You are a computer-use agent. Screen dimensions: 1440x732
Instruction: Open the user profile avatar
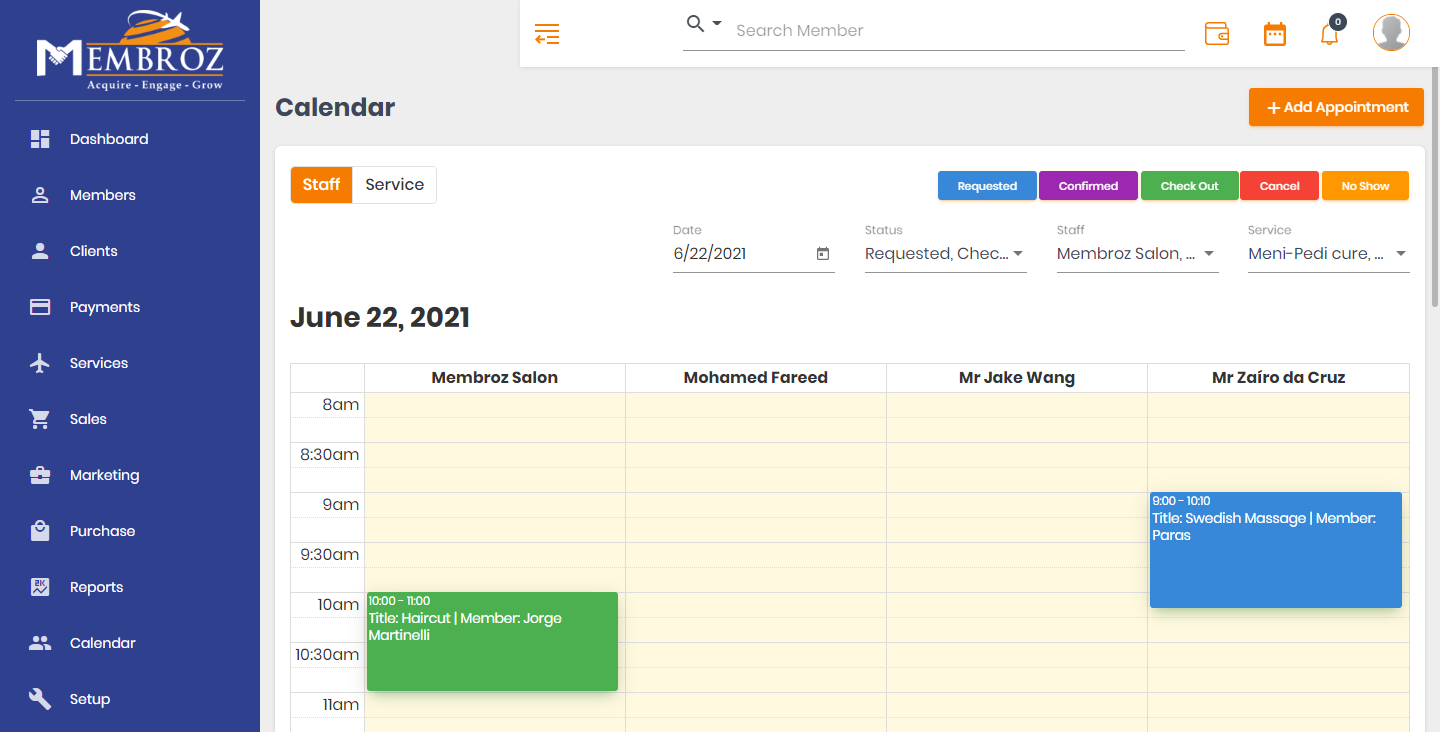[x=1391, y=32]
